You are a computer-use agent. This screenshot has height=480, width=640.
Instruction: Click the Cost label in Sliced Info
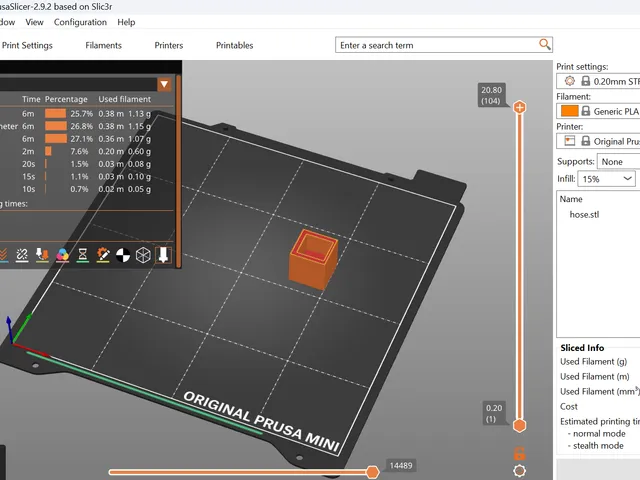pos(569,407)
